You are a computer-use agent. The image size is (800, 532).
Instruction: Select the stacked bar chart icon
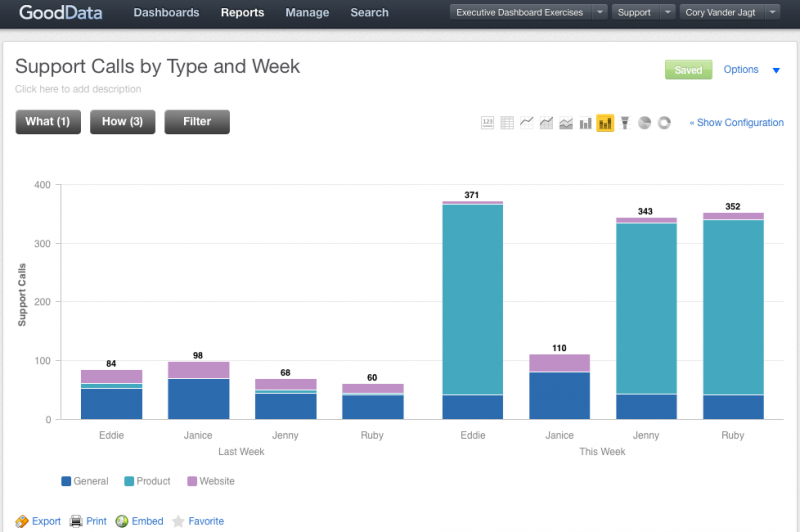click(605, 123)
